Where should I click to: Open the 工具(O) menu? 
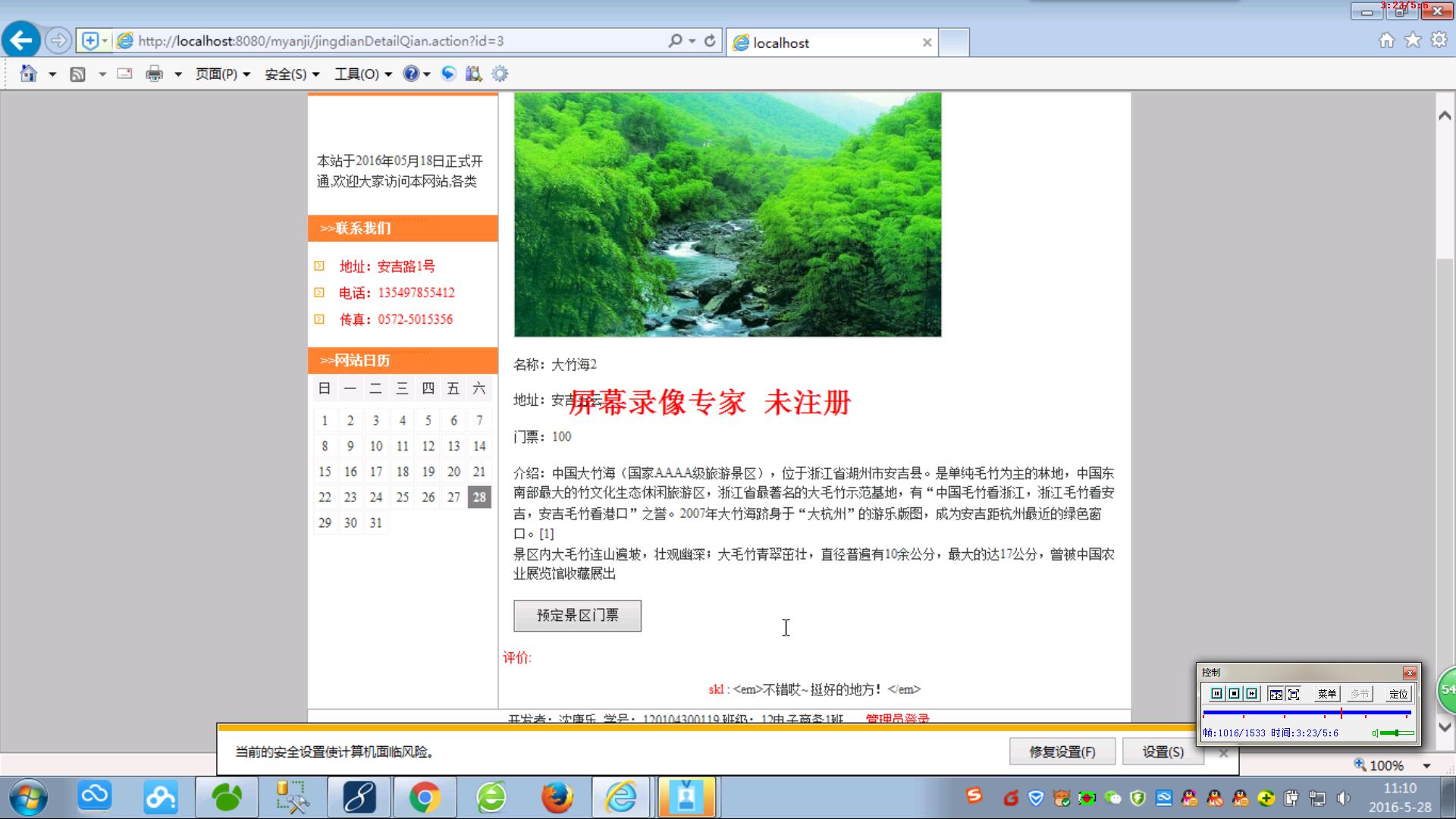[x=363, y=74]
